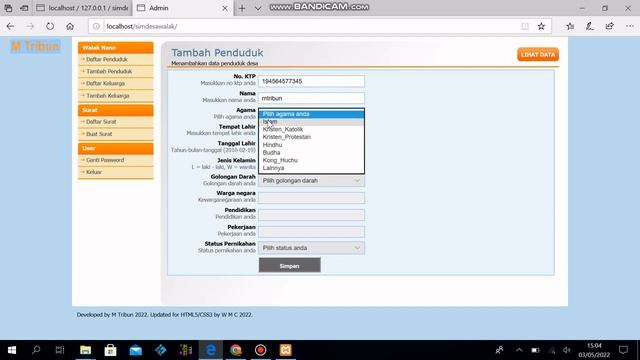Screen dimensions: 640x360
Task: Click the address bar URL
Action: point(142,26)
